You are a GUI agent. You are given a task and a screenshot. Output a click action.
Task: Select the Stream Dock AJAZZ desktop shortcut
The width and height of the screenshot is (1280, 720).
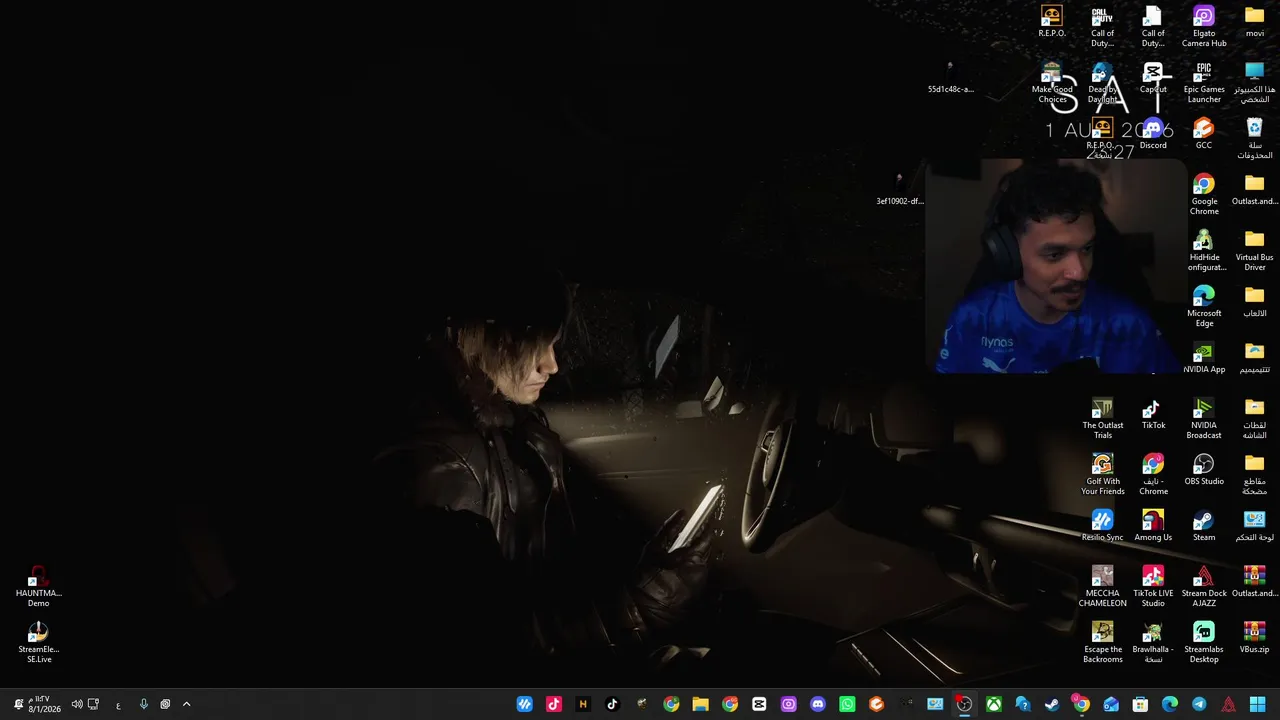(1204, 587)
